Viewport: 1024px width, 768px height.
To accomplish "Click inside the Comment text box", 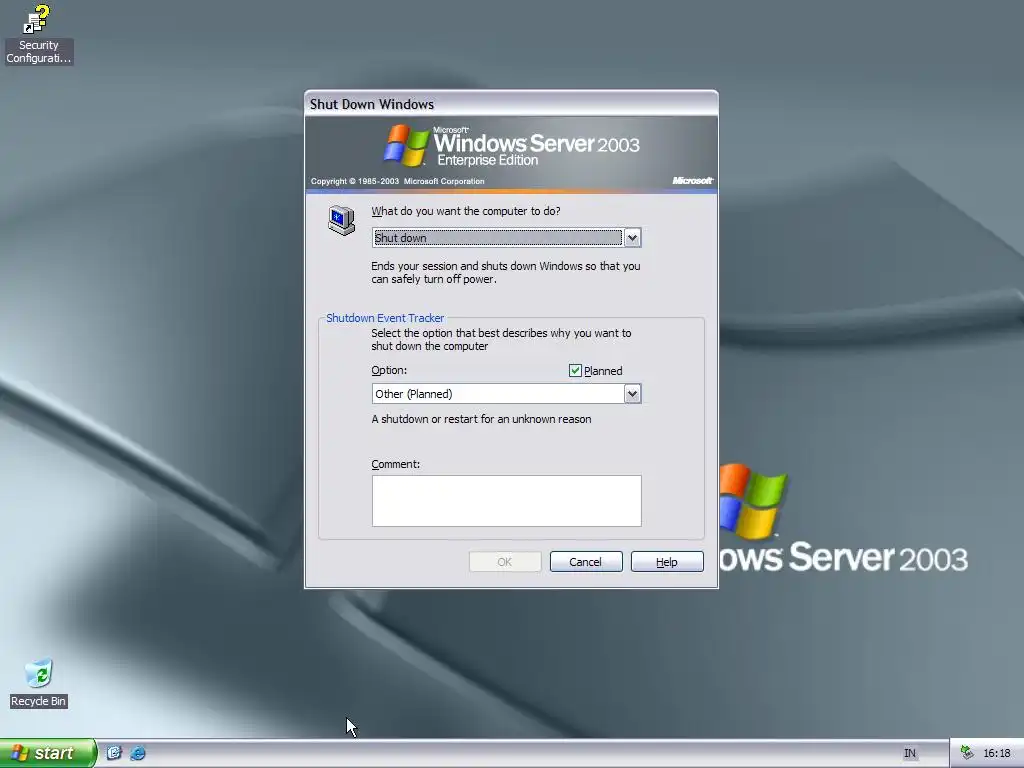I will (507, 501).
